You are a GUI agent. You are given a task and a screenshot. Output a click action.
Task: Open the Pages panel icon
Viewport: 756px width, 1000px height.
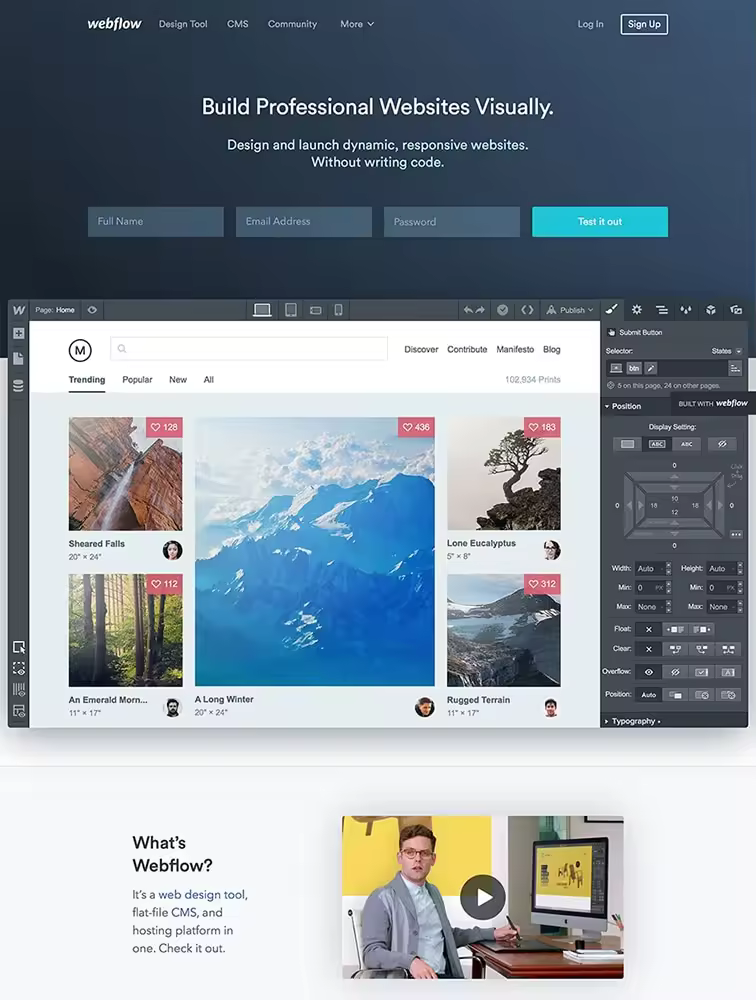[19, 358]
